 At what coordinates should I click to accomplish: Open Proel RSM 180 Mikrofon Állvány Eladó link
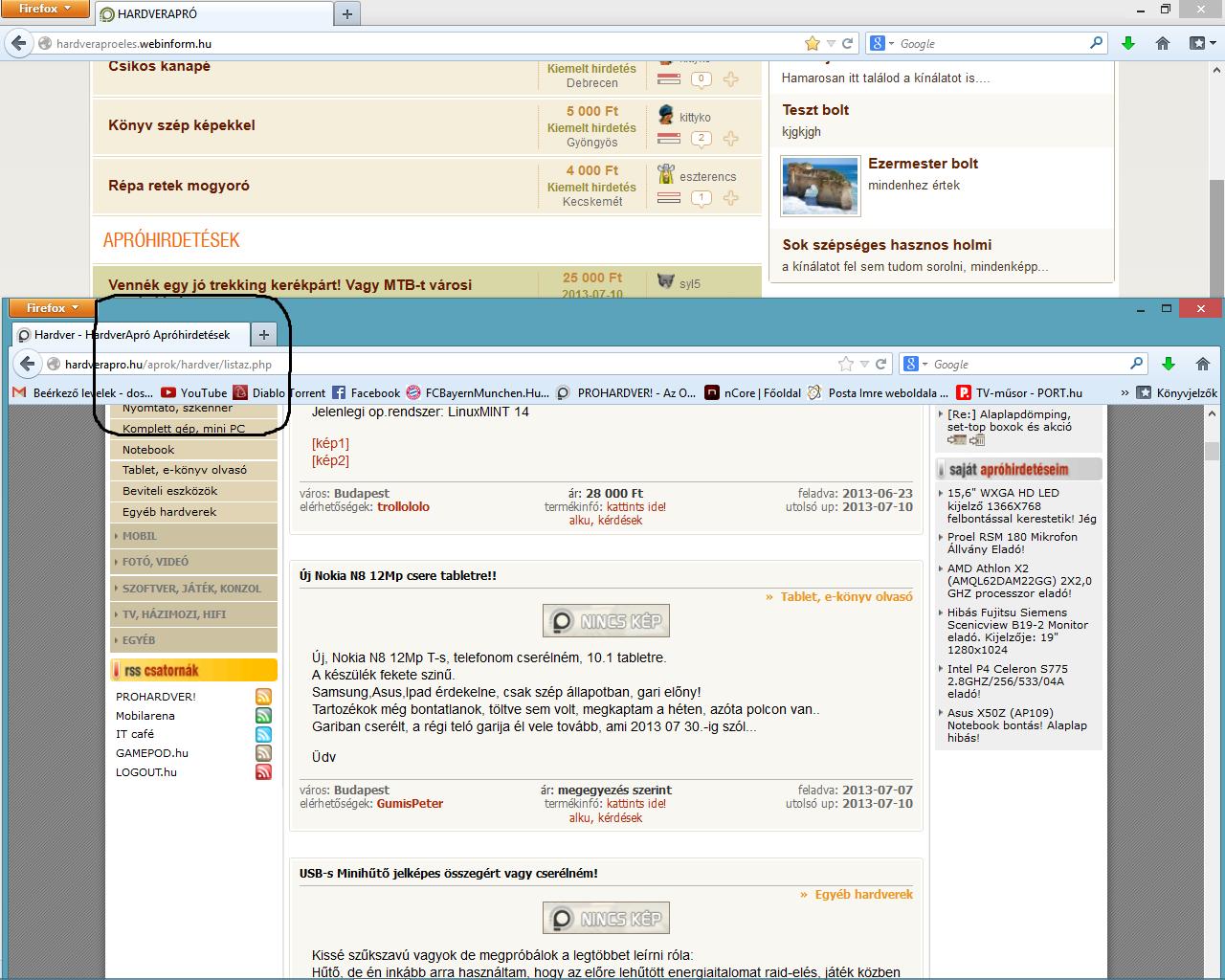(1013, 543)
